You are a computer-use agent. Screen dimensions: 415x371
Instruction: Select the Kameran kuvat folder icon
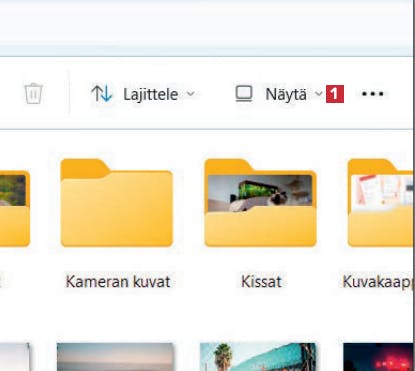point(117,203)
